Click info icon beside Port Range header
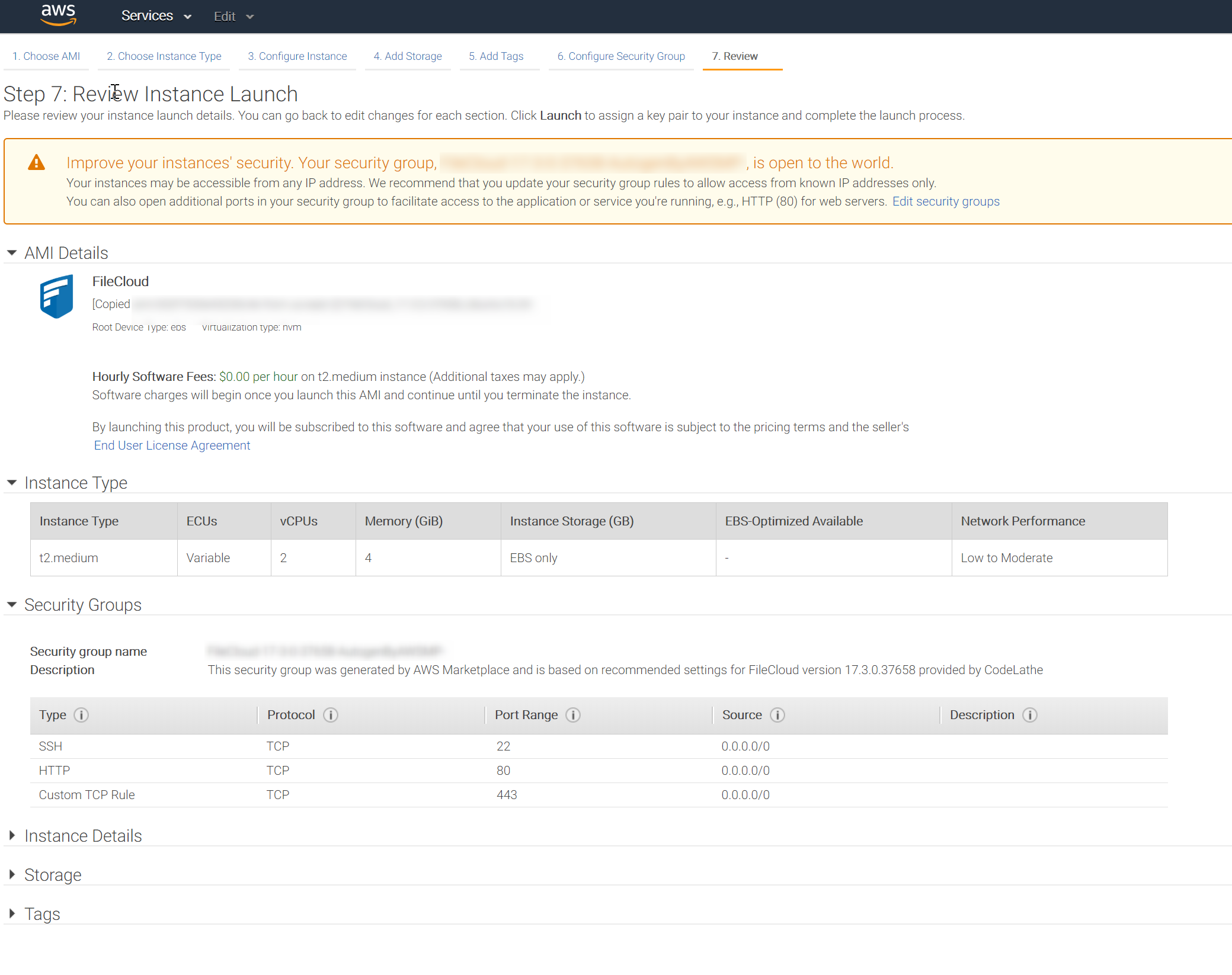The image size is (1232, 975). 573,715
